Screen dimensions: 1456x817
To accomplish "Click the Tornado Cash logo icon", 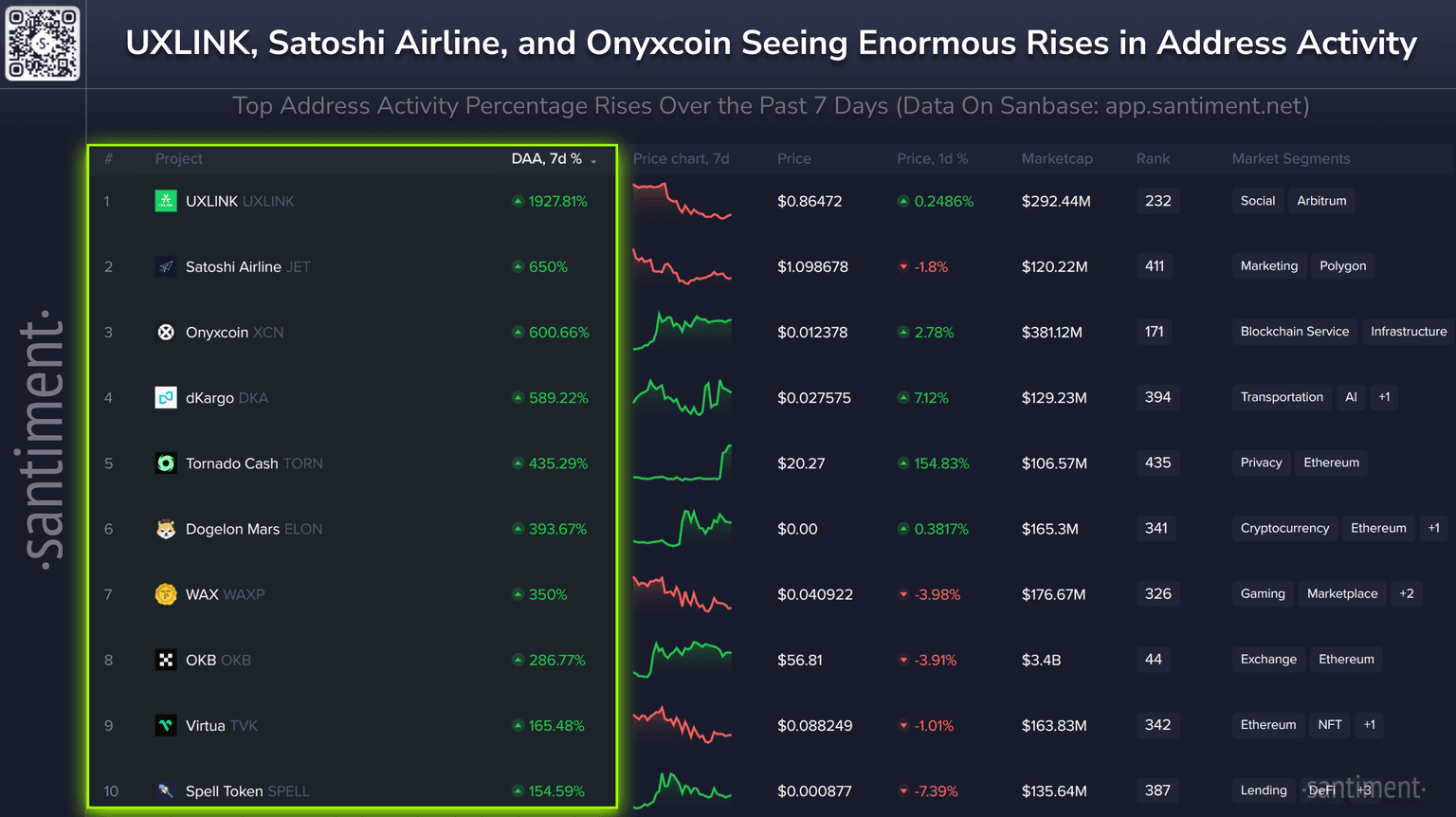I will [x=166, y=463].
